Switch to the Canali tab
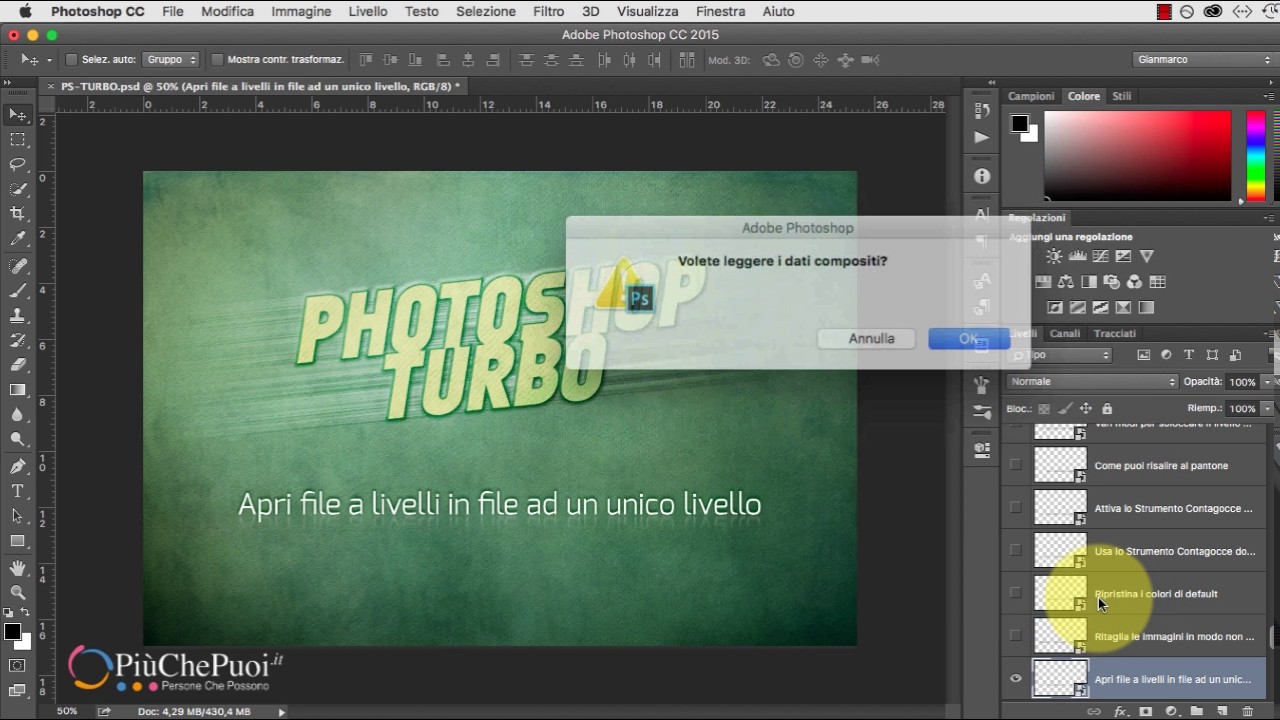The width and height of the screenshot is (1280, 720). click(x=1065, y=333)
